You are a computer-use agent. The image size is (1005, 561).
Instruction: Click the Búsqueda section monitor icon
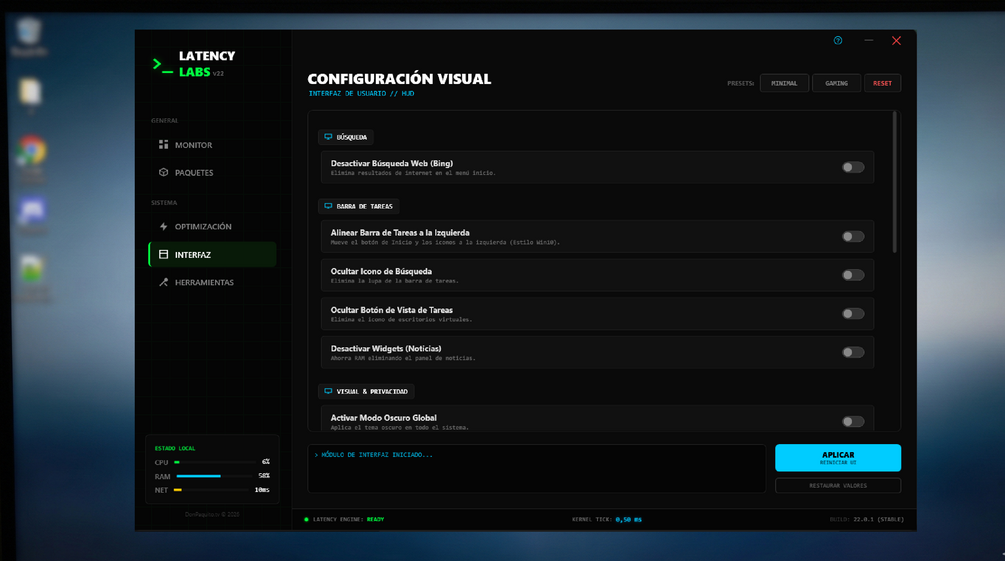pyautogui.click(x=328, y=137)
